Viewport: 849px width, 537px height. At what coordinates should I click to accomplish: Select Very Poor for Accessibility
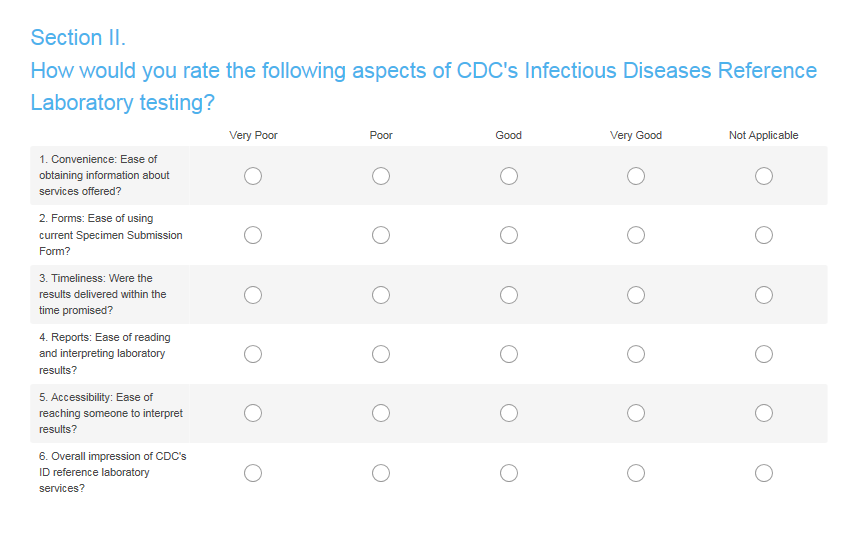pyautogui.click(x=253, y=413)
